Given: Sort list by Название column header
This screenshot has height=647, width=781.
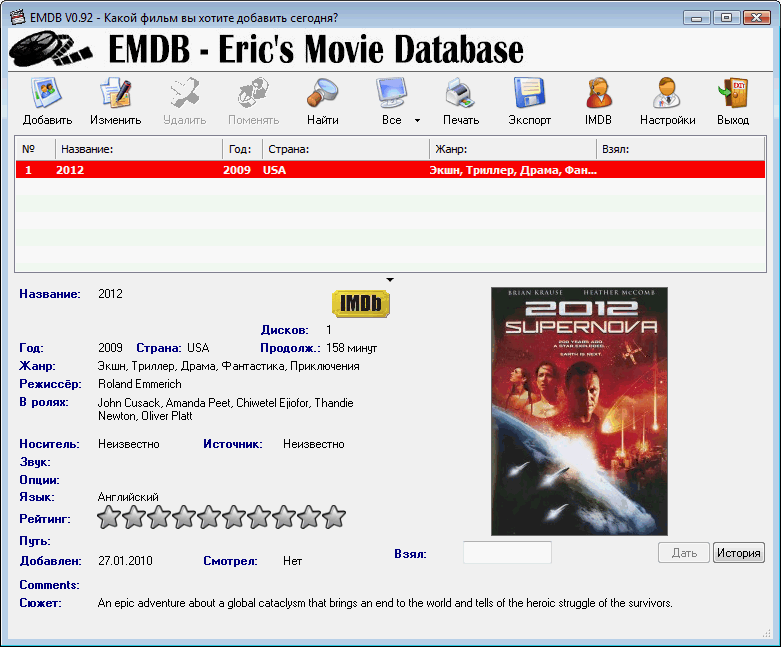Looking at the screenshot, I should (138, 149).
